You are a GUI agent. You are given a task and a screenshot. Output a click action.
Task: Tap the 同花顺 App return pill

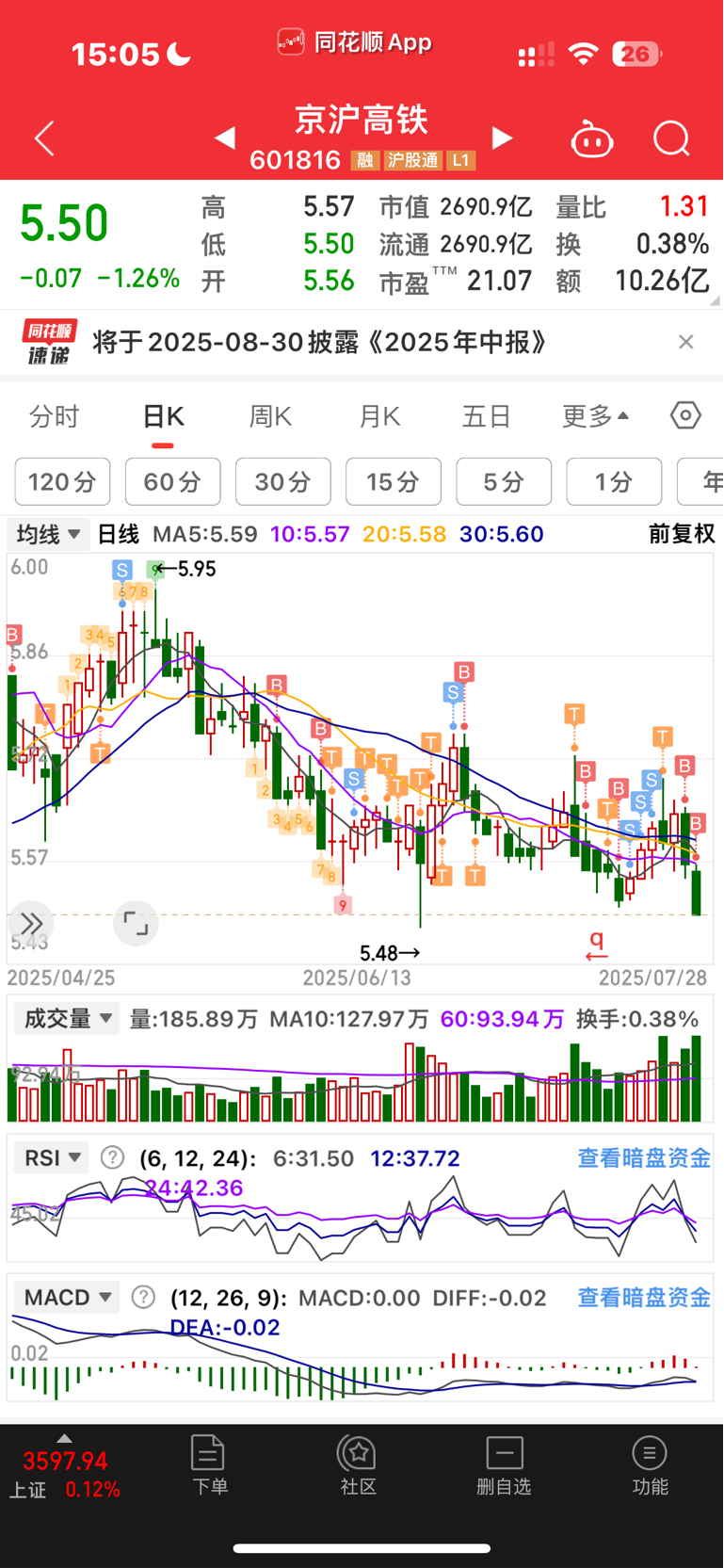(355, 42)
